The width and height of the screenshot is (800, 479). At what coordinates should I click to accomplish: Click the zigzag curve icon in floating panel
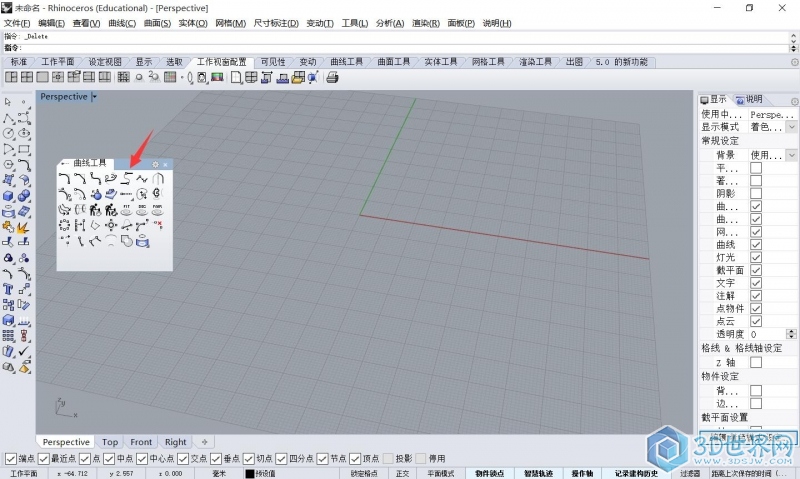142,178
